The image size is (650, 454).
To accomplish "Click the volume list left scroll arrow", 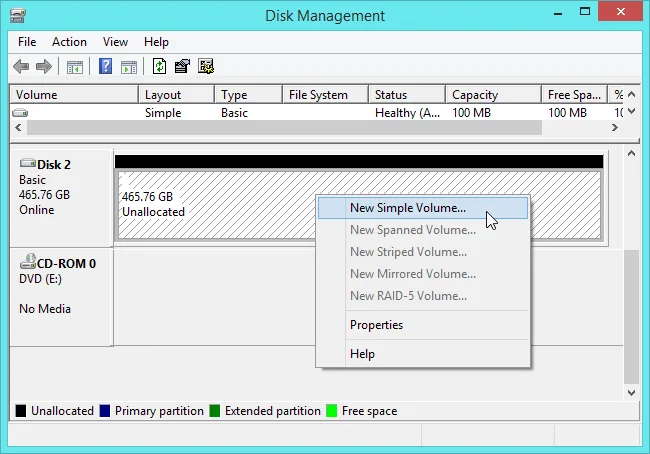I will click(18, 128).
